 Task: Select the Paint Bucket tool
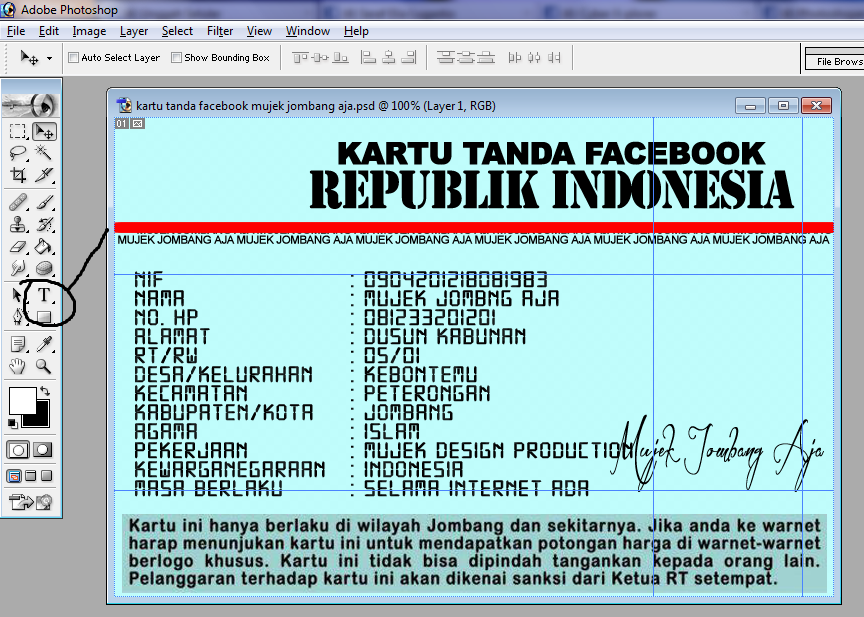pyautogui.click(x=44, y=246)
